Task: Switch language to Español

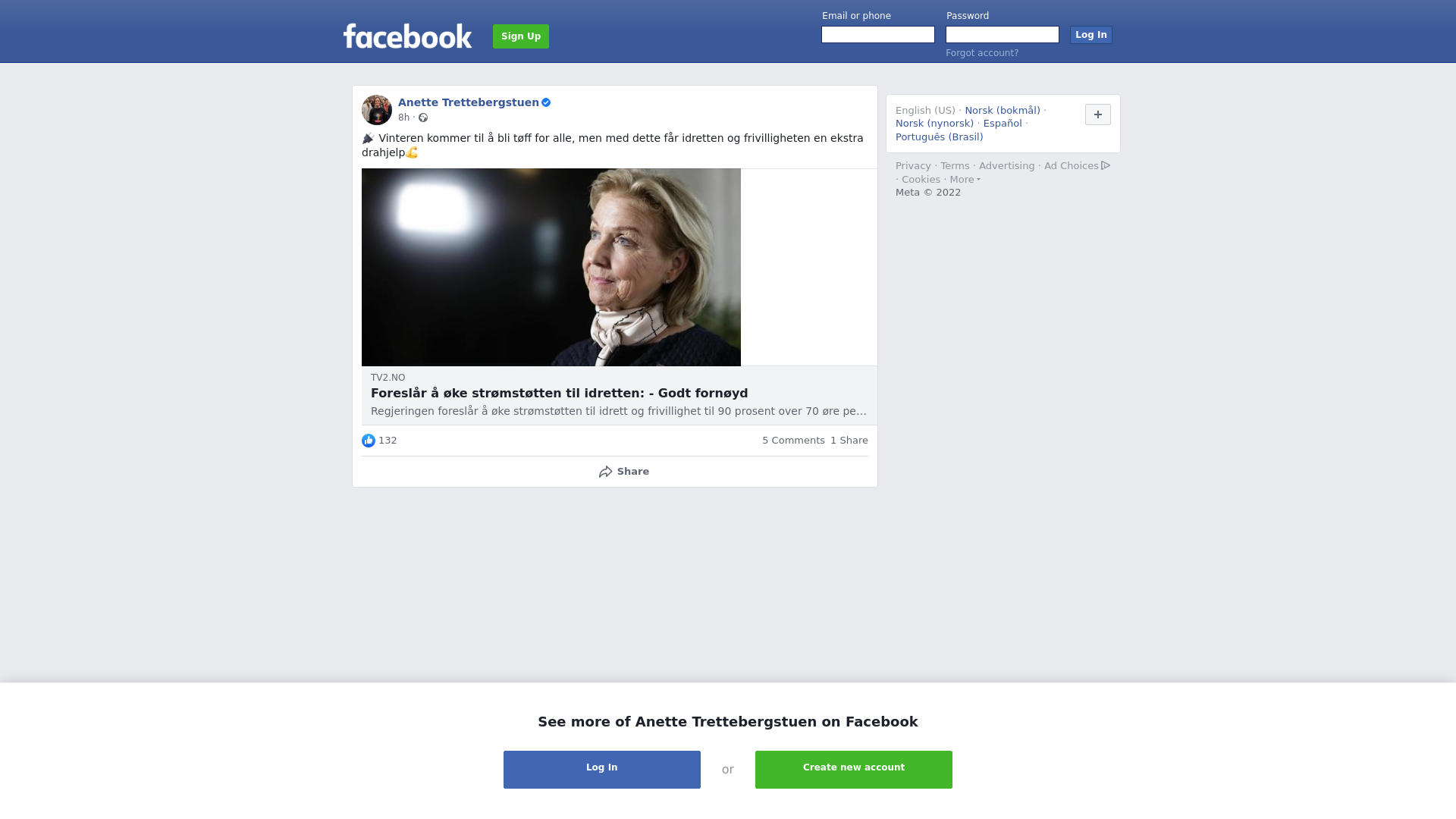Action: click(x=1003, y=124)
